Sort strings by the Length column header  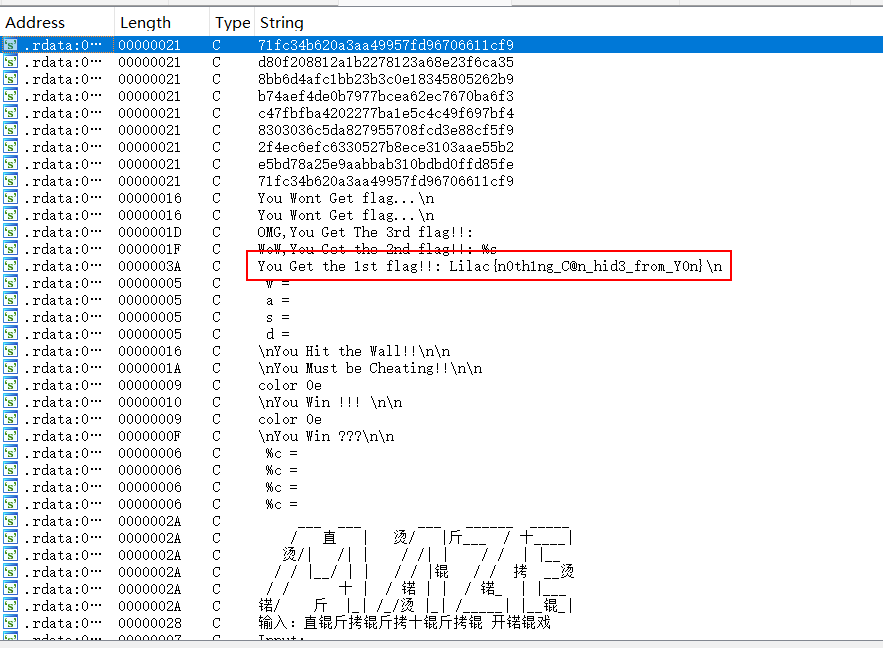point(144,22)
